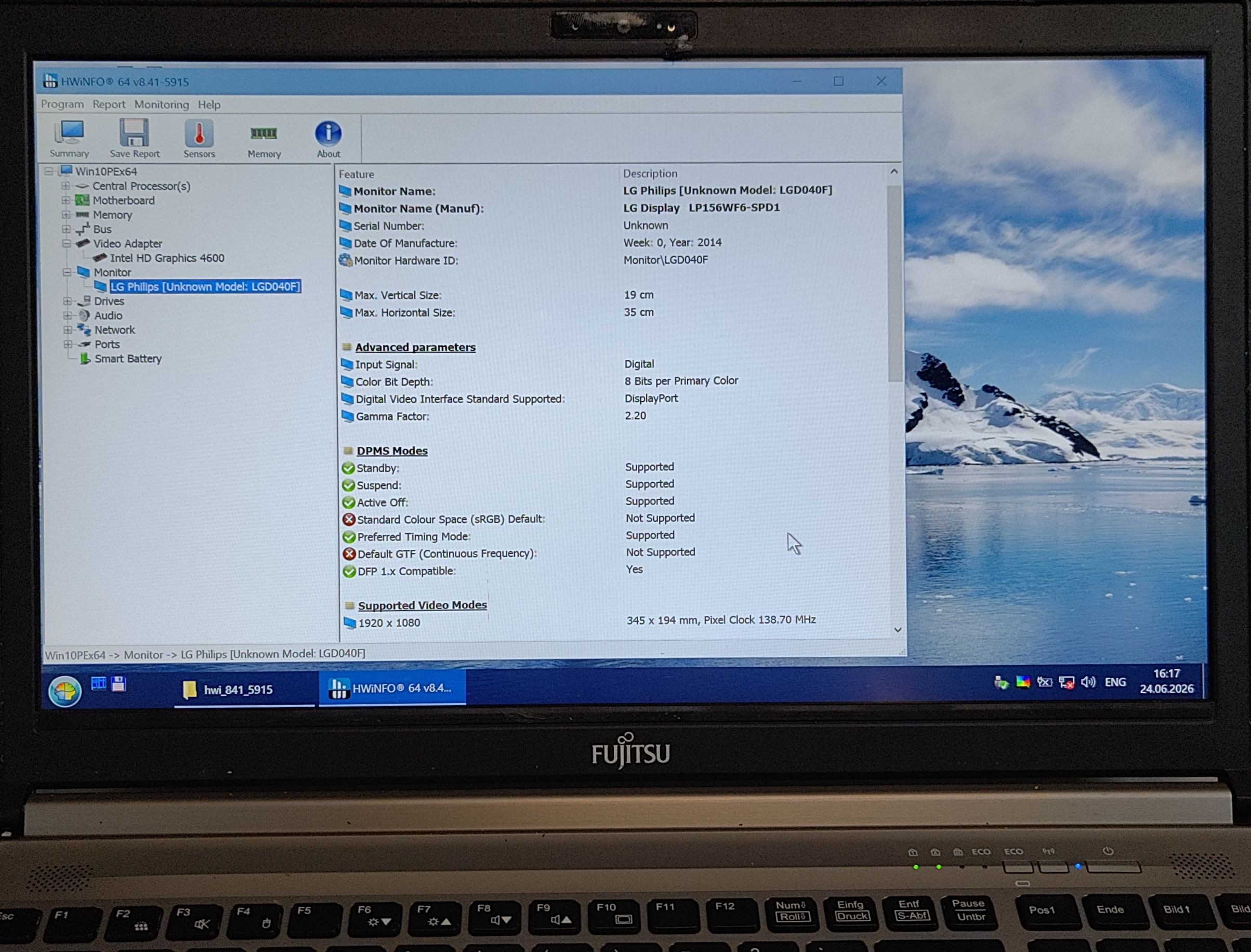Click the network tray icon with red X

[1066, 682]
